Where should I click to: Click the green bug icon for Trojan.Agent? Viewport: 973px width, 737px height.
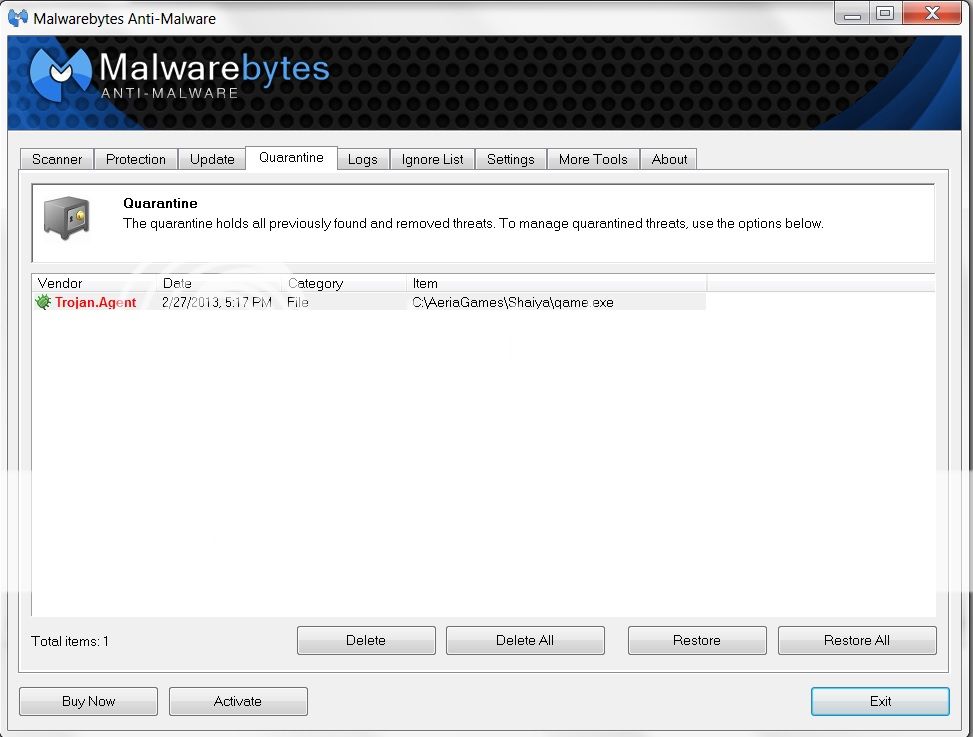coord(43,302)
